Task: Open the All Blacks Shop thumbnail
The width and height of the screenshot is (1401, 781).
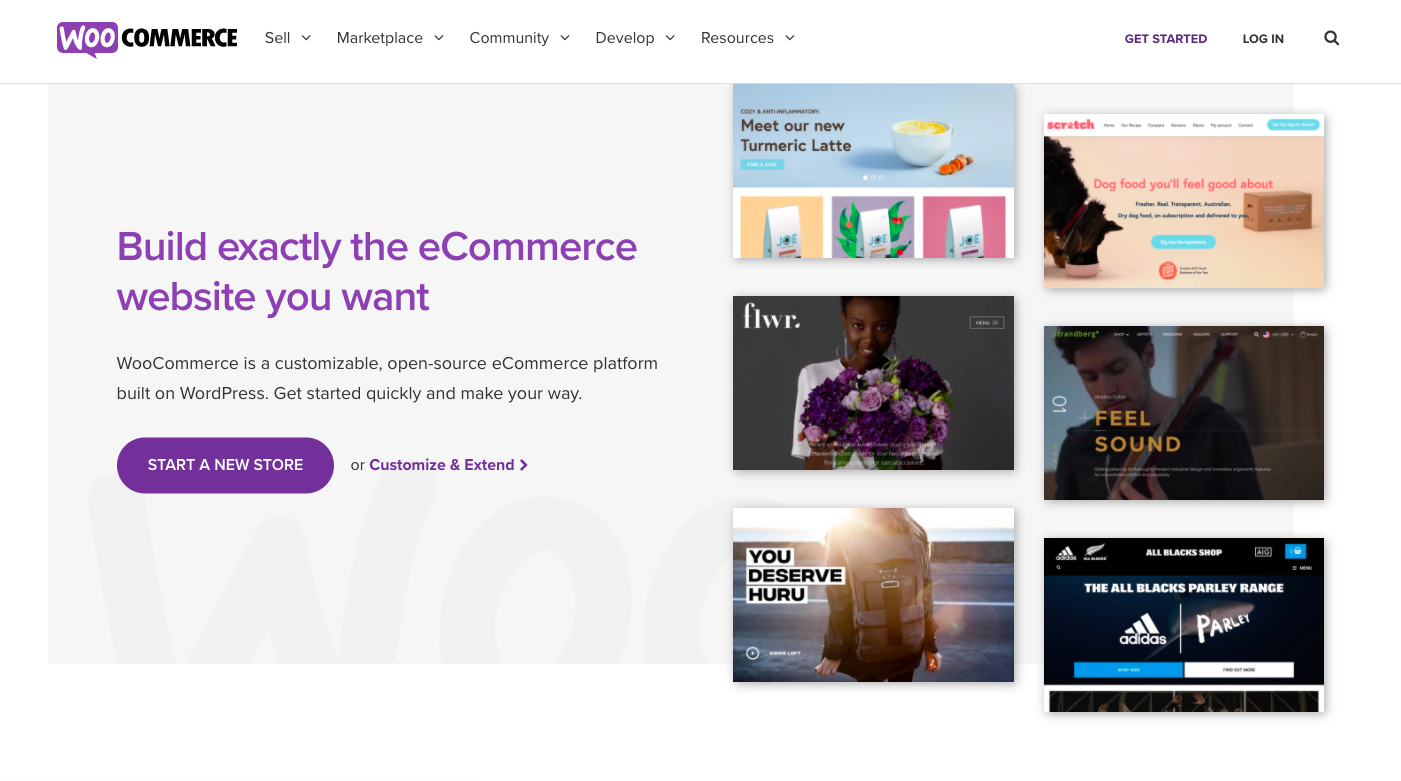Action: [x=1184, y=625]
